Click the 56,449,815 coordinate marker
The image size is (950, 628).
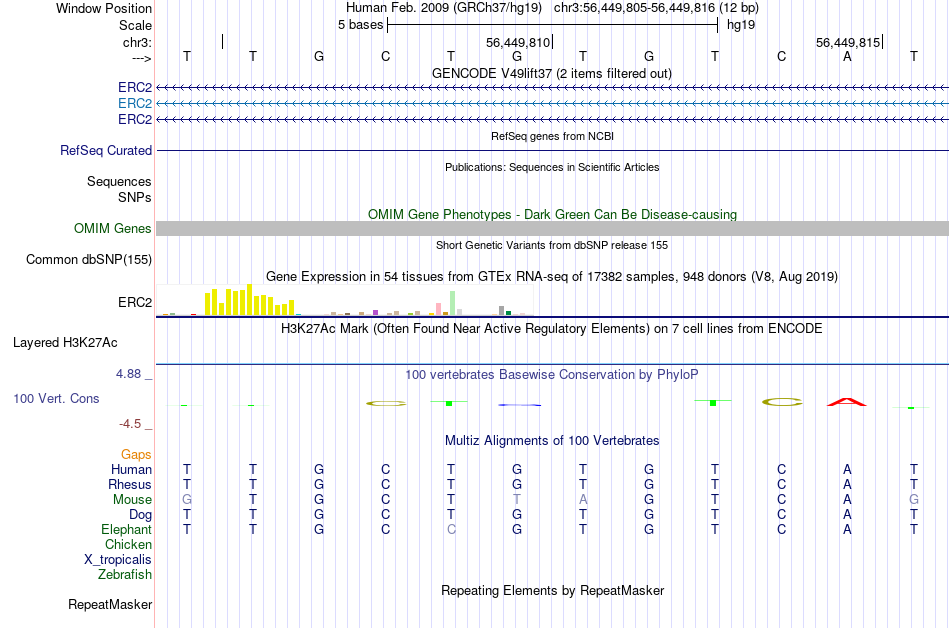(x=848, y=42)
